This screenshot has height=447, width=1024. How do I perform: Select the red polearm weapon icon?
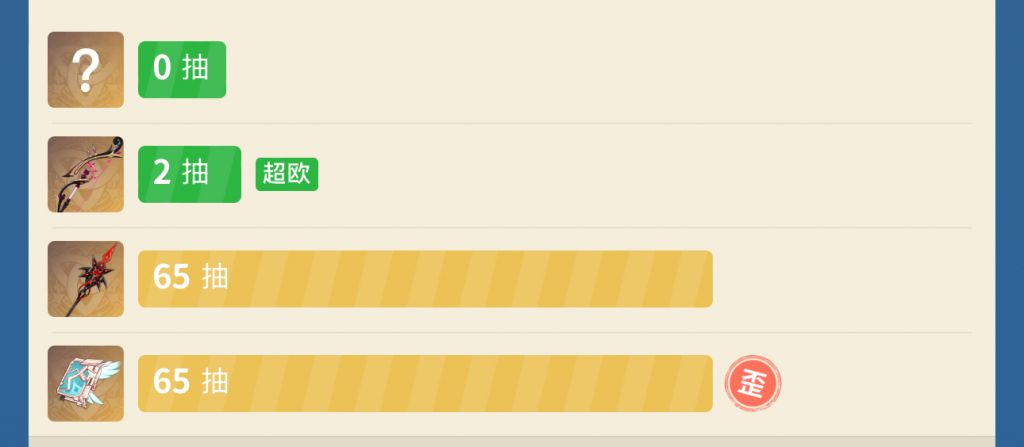pyautogui.click(x=86, y=279)
